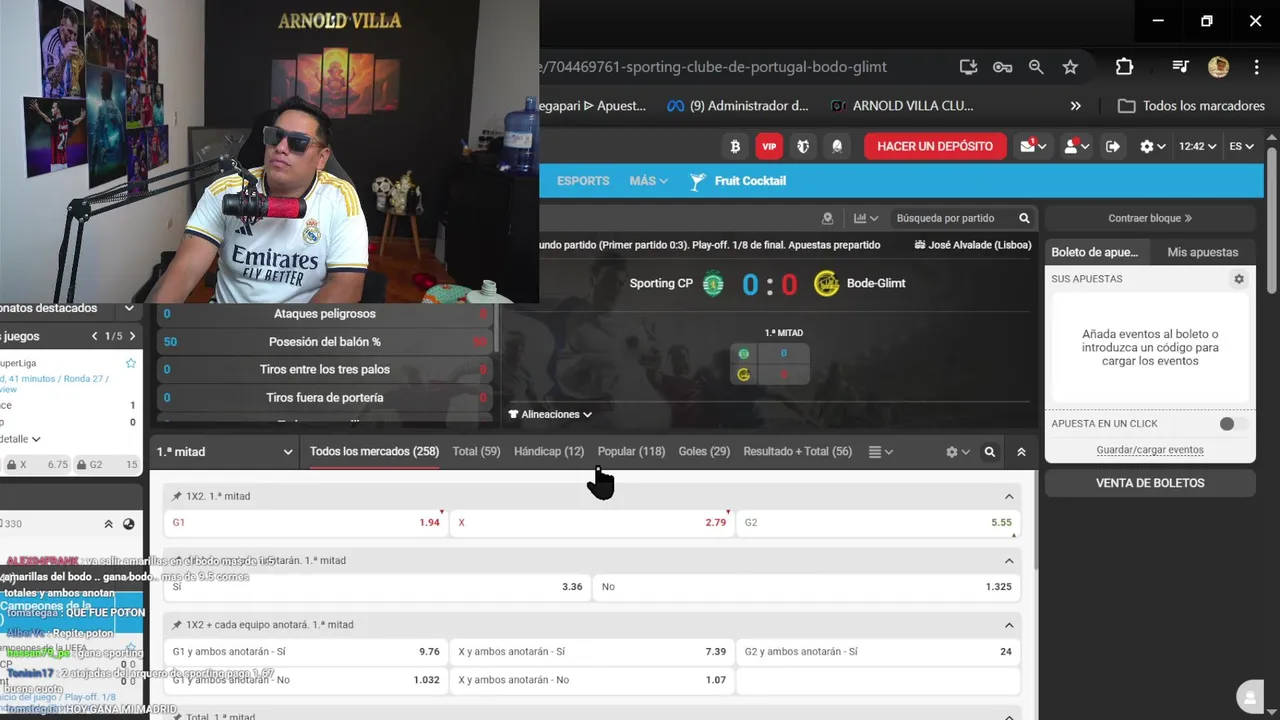Open the Bitcoin crypto icon in header
Image resolution: width=1280 pixels, height=720 pixels.
(735, 146)
